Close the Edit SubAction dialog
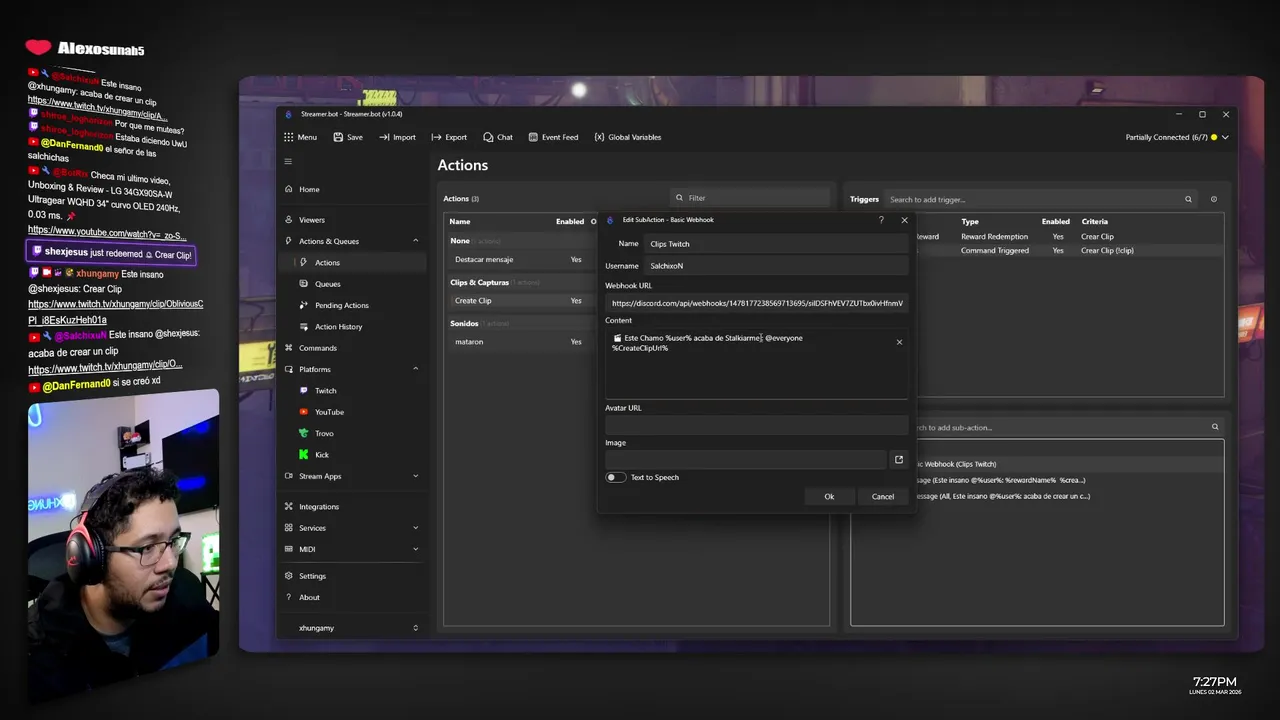 [x=904, y=220]
